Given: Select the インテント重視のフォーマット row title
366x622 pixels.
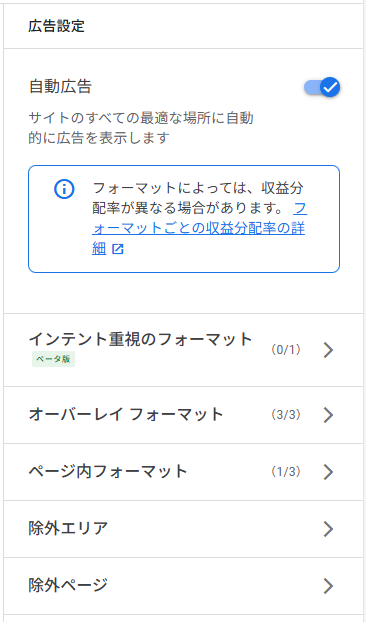Looking at the screenshot, I should tap(140, 339).
